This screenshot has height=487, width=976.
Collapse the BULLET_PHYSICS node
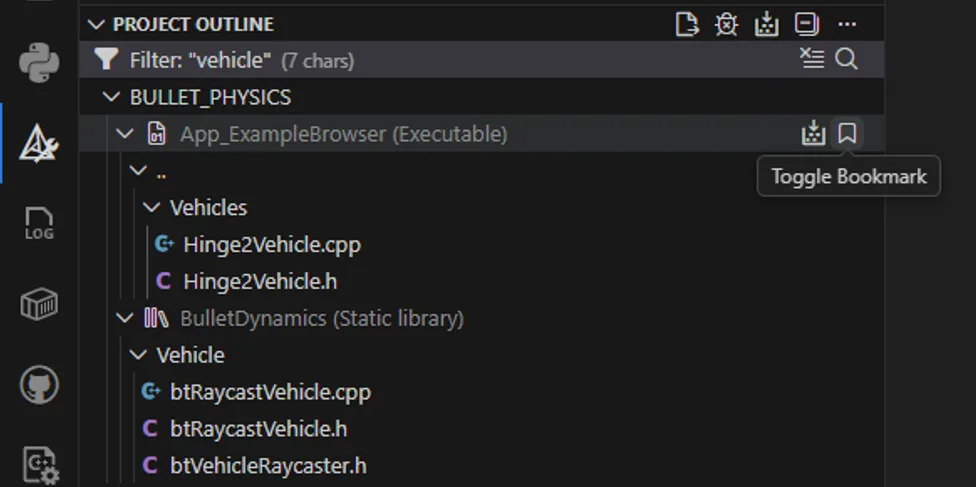coord(111,97)
